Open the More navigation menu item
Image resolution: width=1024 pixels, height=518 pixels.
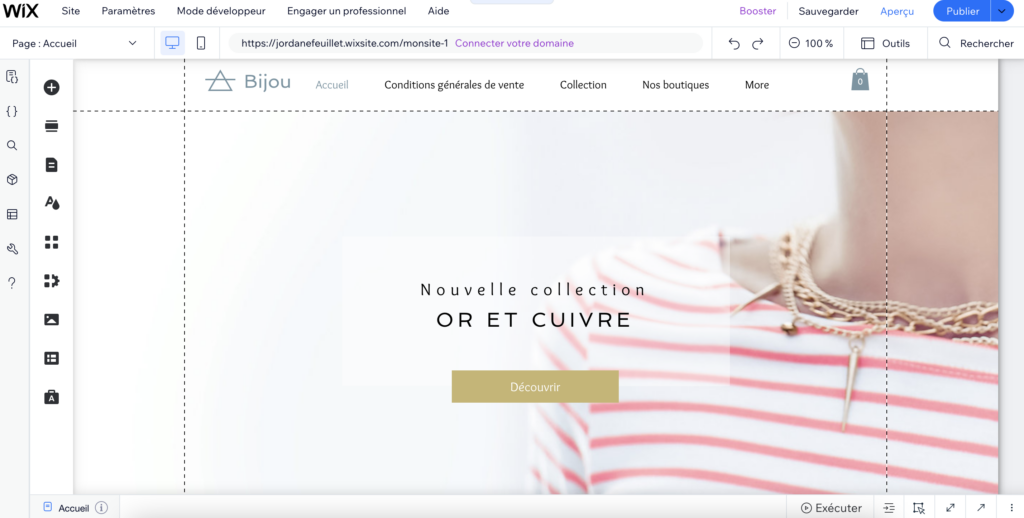757,85
